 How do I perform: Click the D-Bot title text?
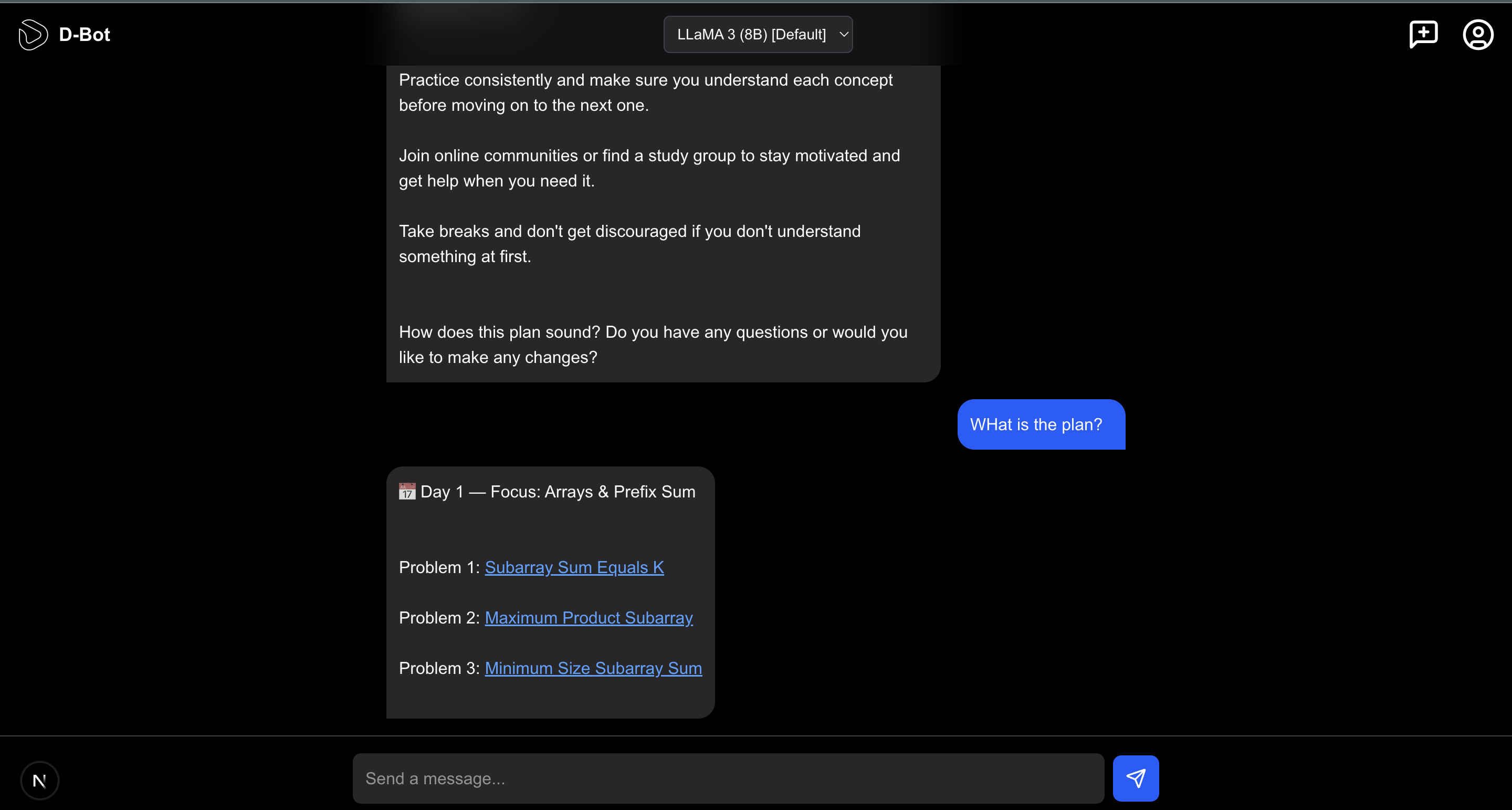(x=85, y=35)
